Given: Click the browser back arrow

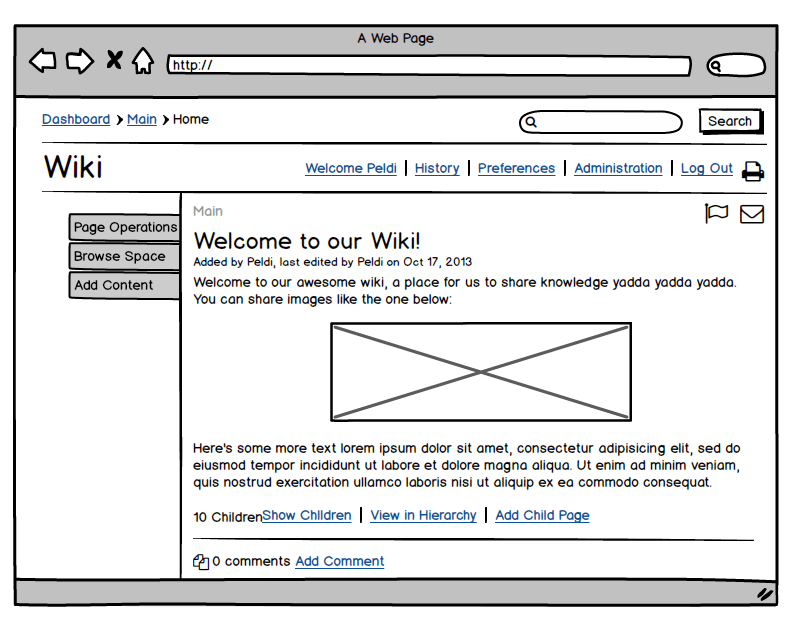Looking at the screenshot, I should (43, 61).
